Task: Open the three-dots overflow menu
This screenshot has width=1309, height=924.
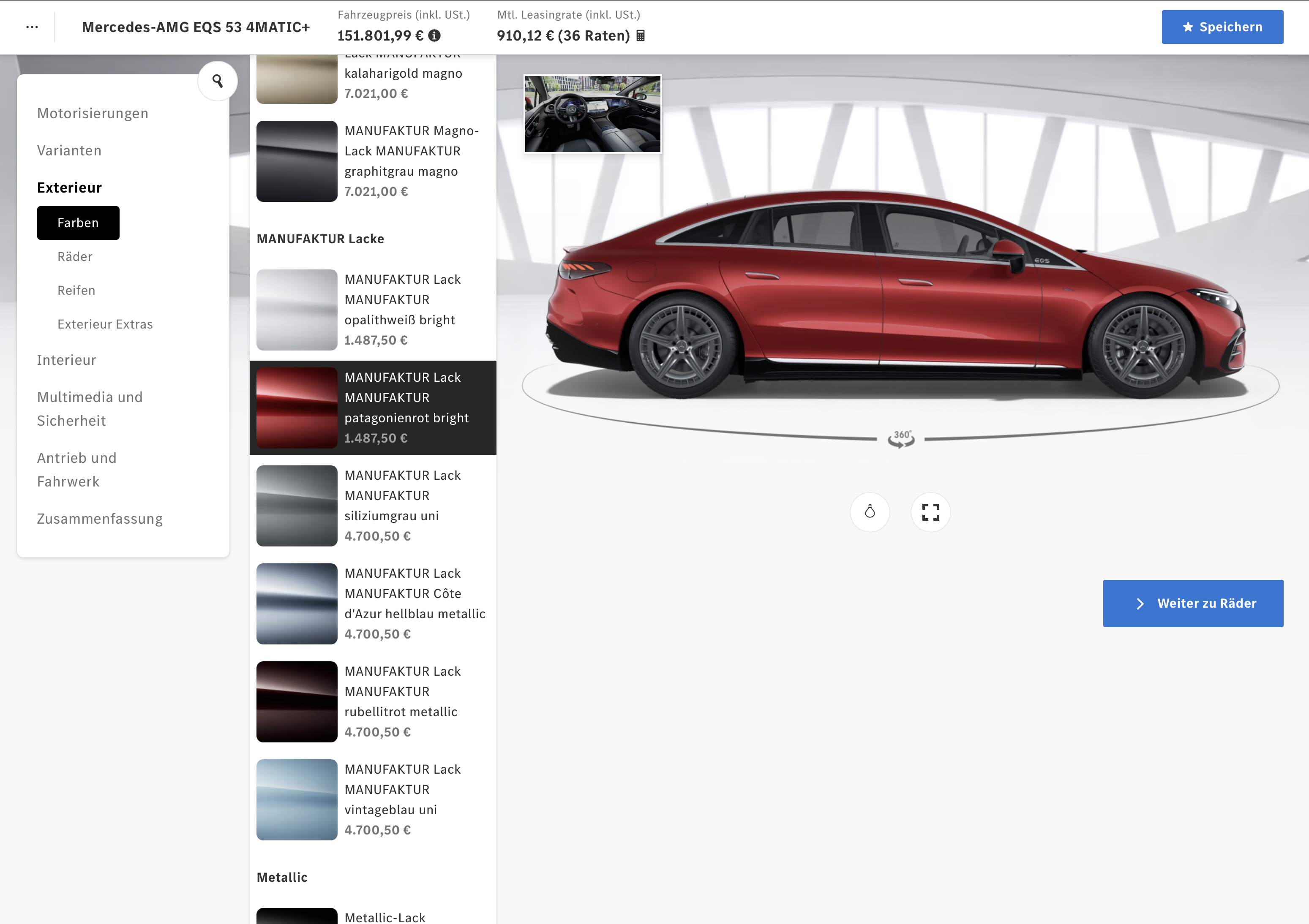Action: coord(32,27)
